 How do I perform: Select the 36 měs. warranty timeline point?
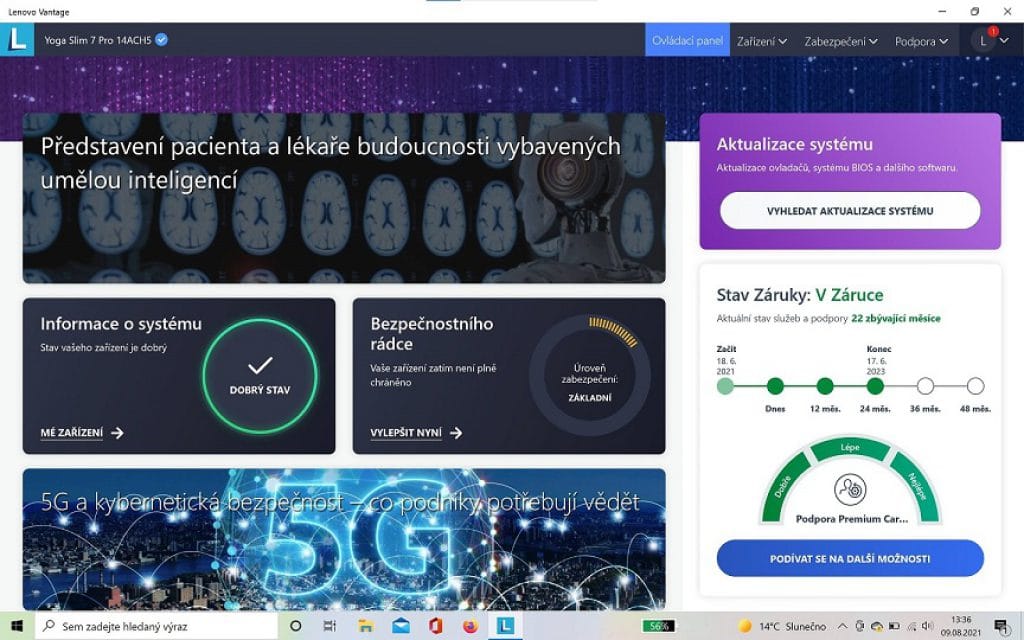925,386
